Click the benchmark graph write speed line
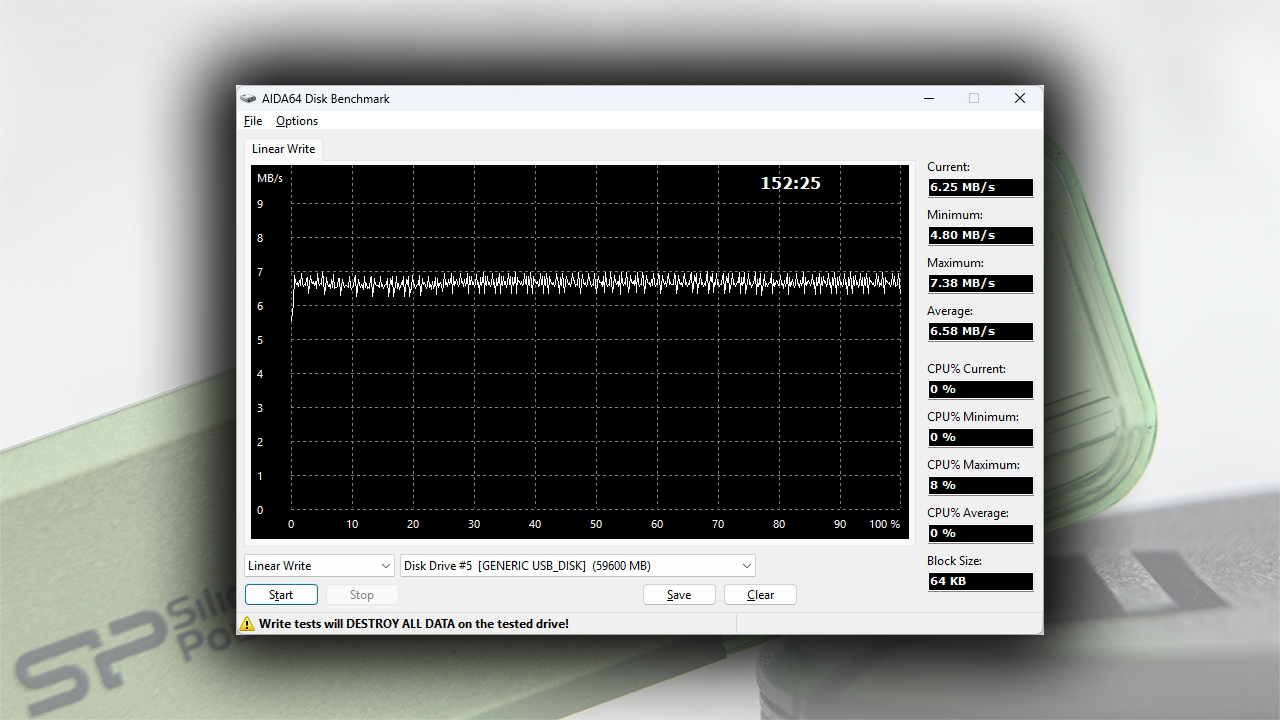The width and height of the screenshot is (1280, 720). [x=600, y=283]
